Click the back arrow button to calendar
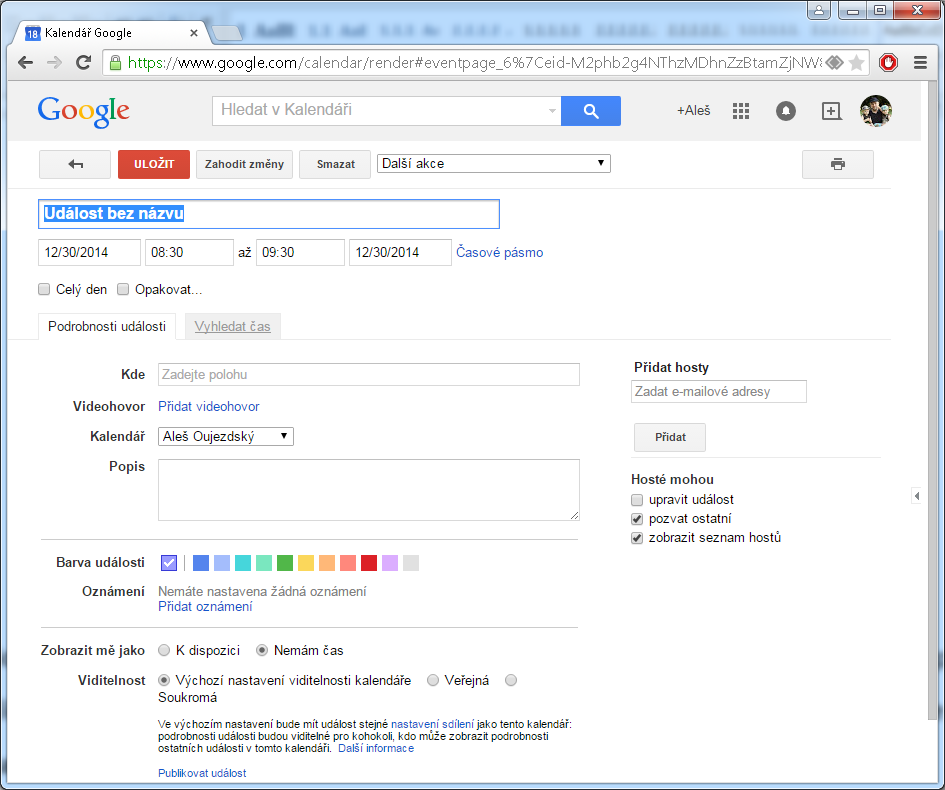 [x=75, y=164]
